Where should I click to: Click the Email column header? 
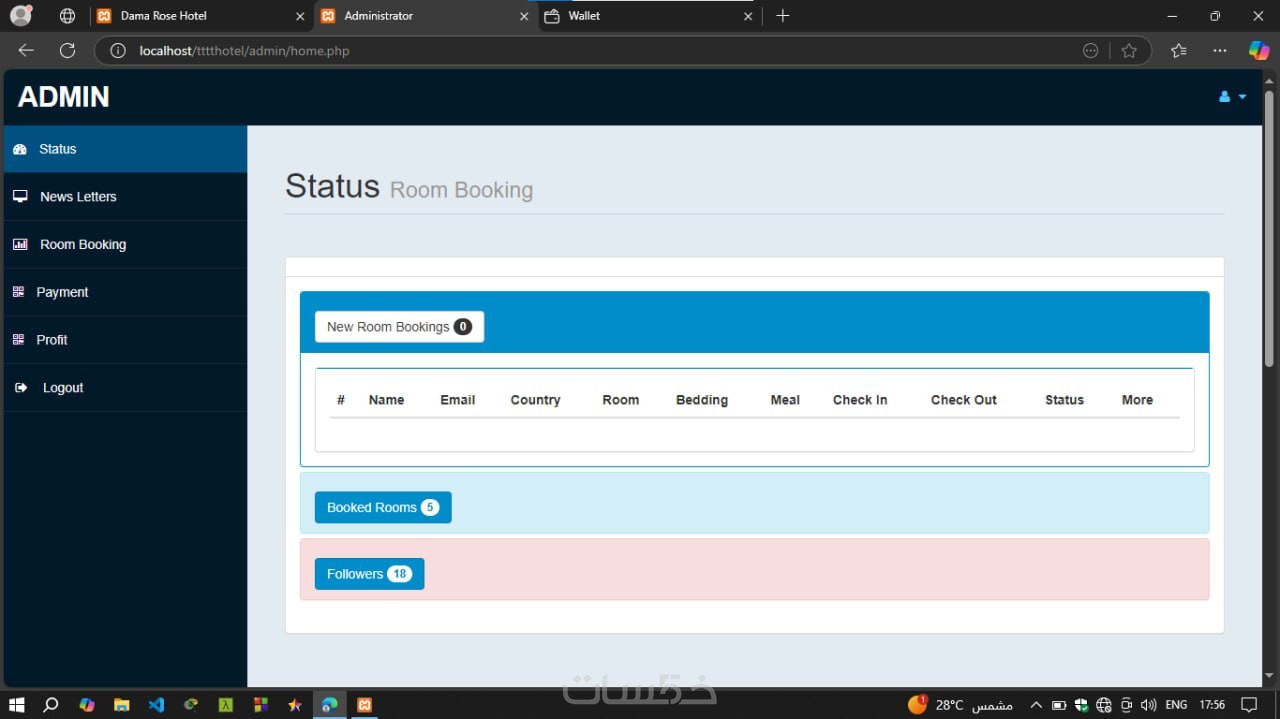457,400
